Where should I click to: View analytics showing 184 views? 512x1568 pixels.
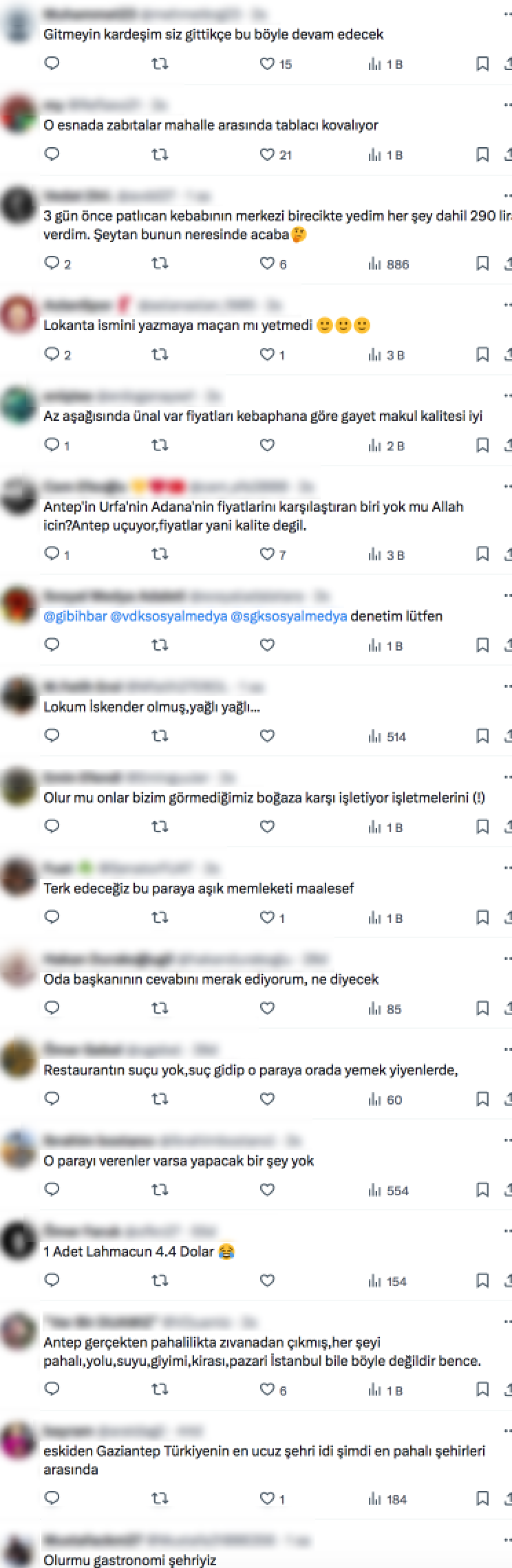point(387,1499)
